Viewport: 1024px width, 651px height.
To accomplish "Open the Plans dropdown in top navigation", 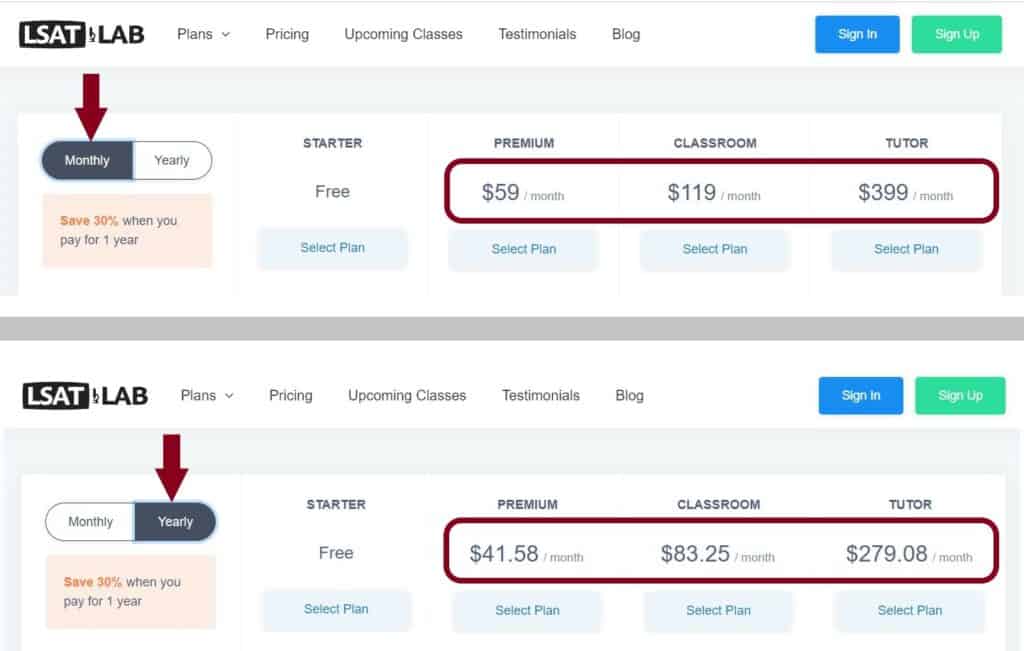I will [196, 33].
